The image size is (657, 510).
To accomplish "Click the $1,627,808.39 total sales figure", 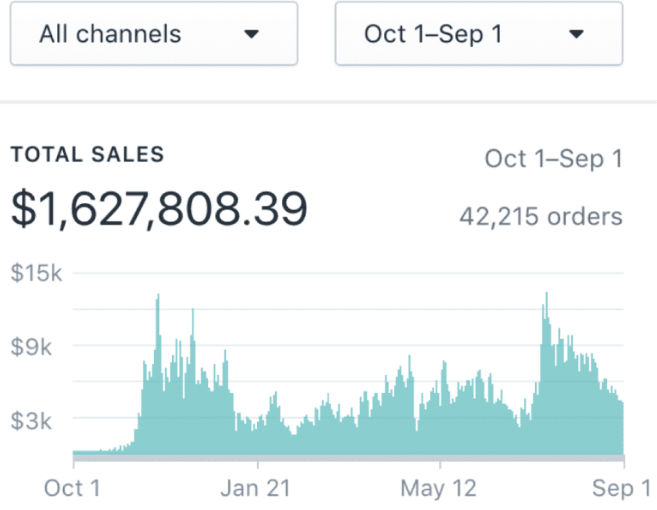I will [x=159, y=209].
